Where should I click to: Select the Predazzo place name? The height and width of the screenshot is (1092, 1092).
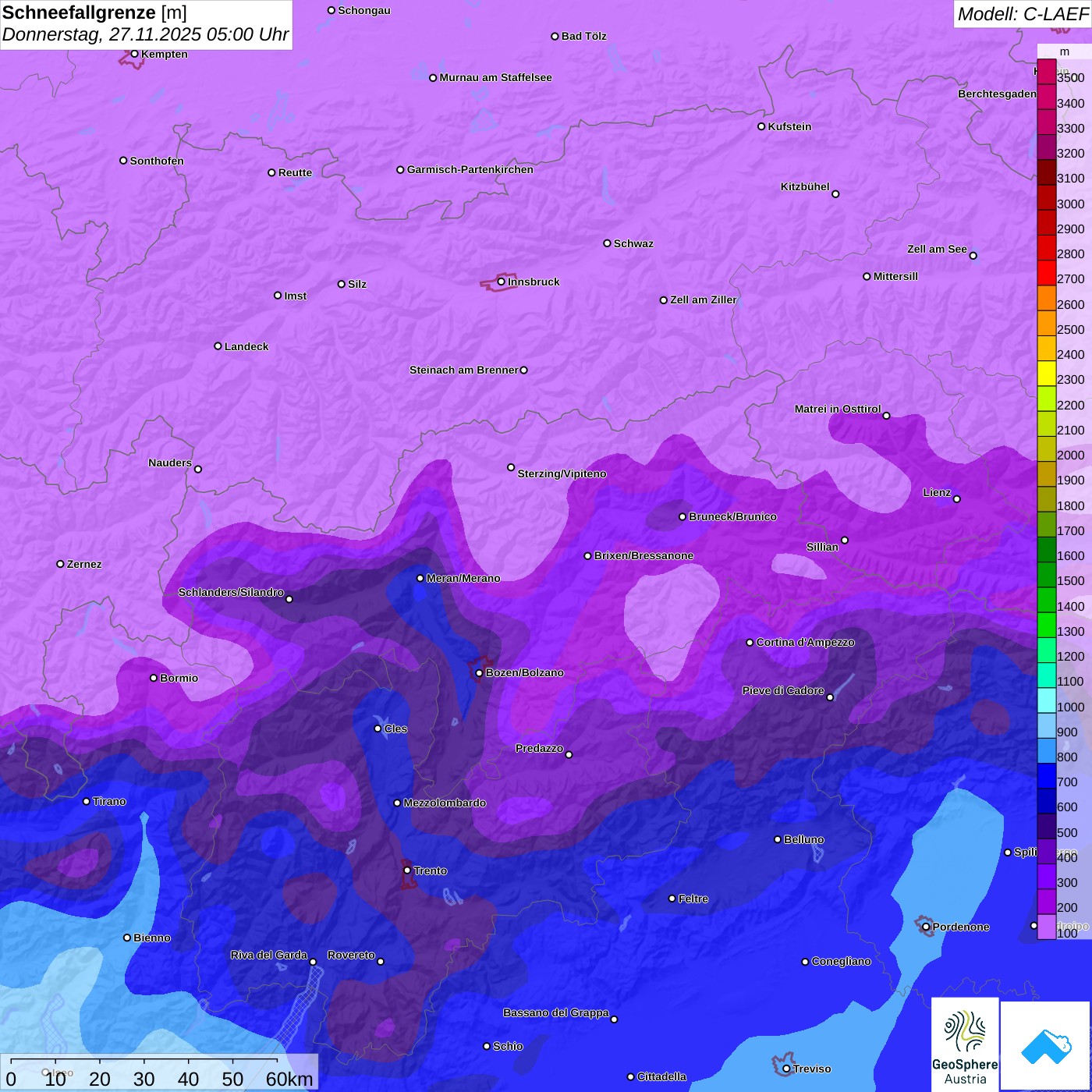pyautogui.click(x=539, y=748)
